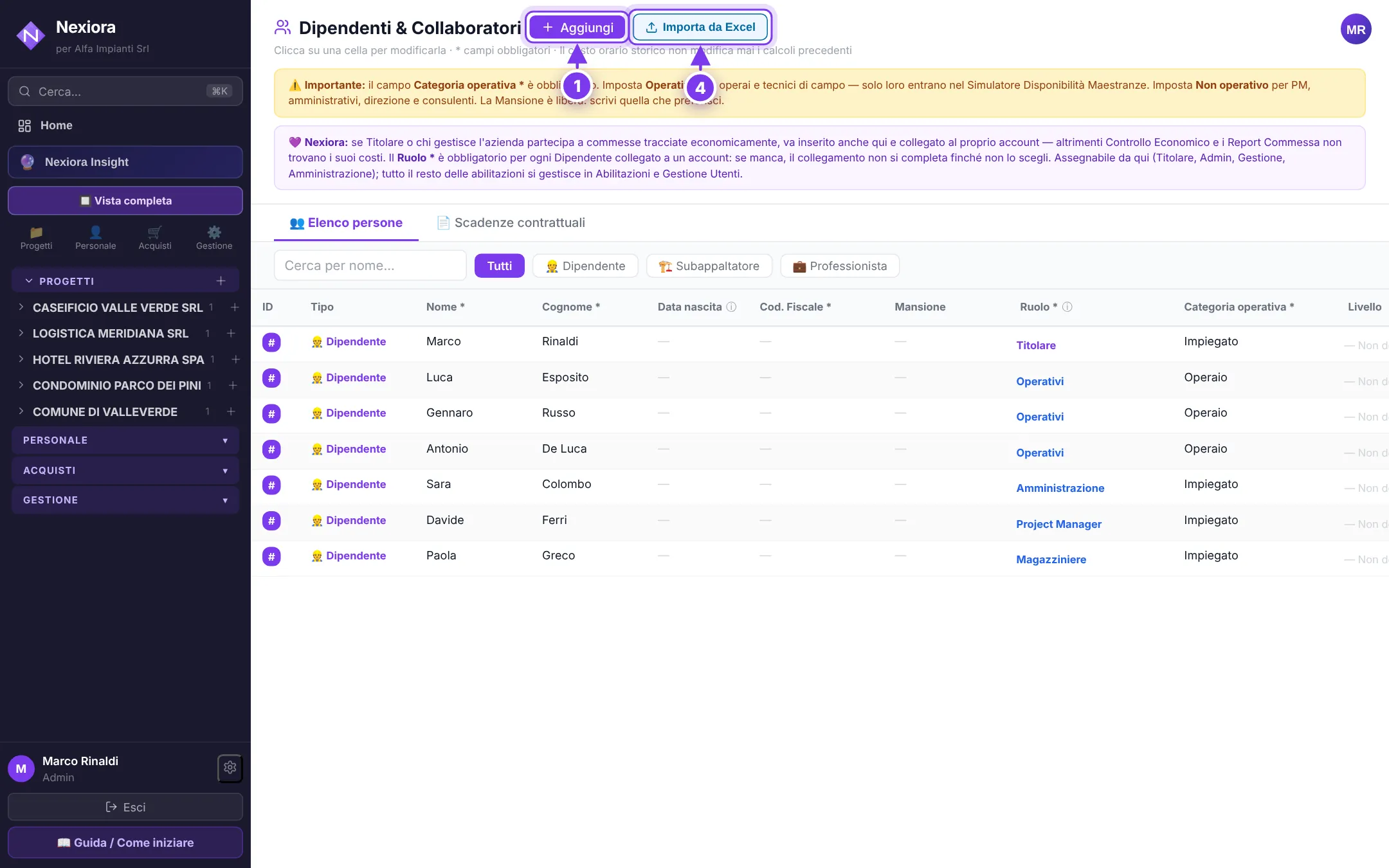Filter list by Professionista
This screenshot has height=868, width=1389.
pos(840,266)
